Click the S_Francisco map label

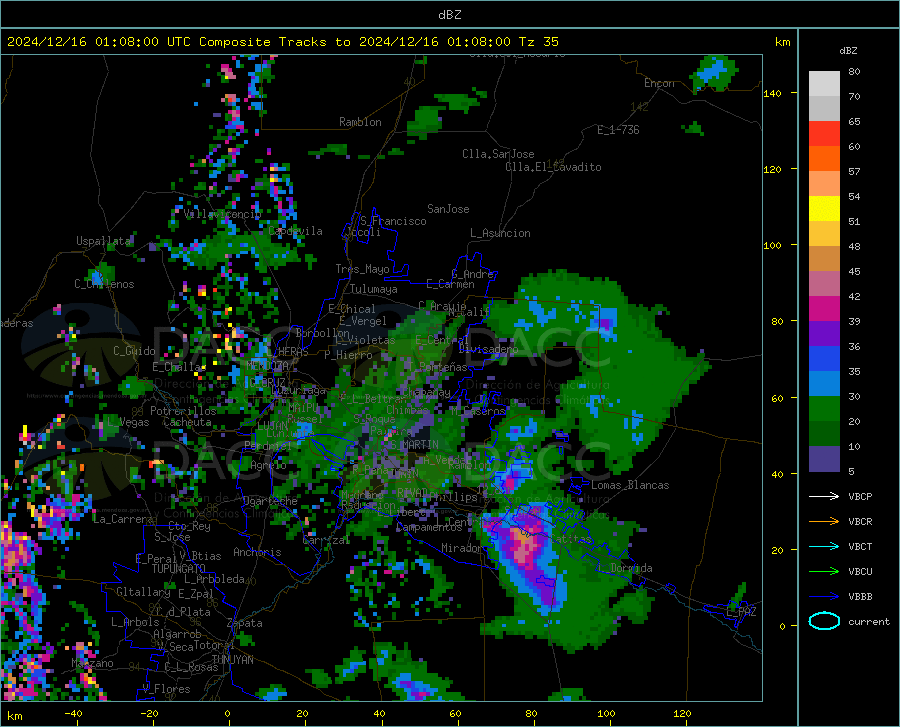coord(393,221)
